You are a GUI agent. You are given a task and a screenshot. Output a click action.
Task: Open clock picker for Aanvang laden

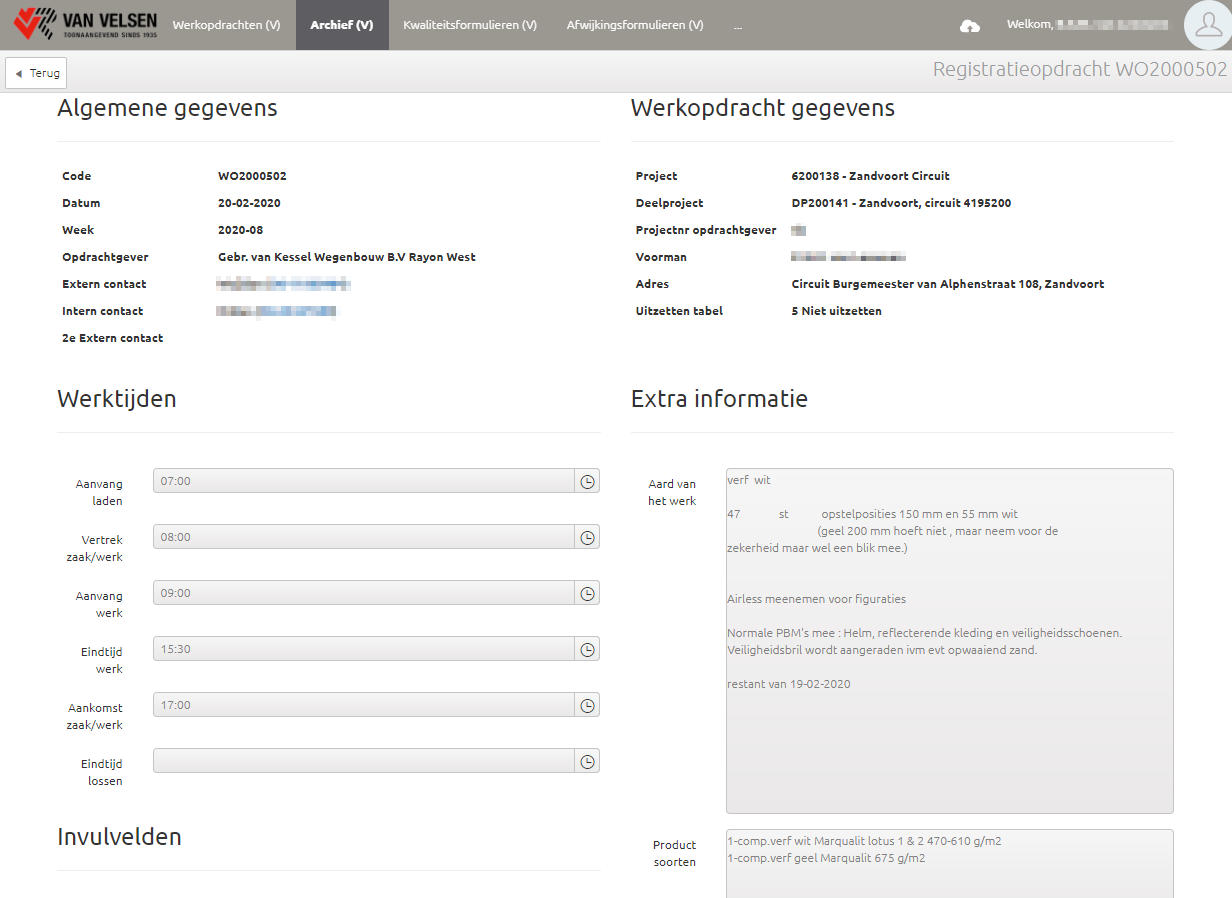[588, 481]
